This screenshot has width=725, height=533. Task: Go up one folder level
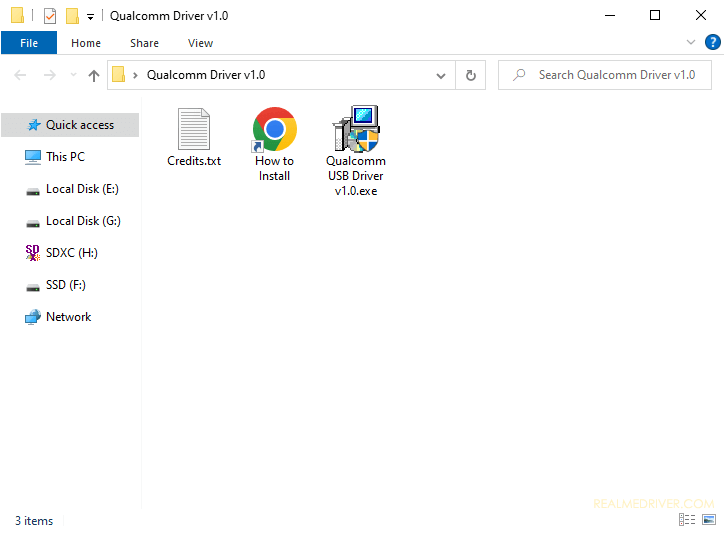pyautogui.click(x=94, y=75)
